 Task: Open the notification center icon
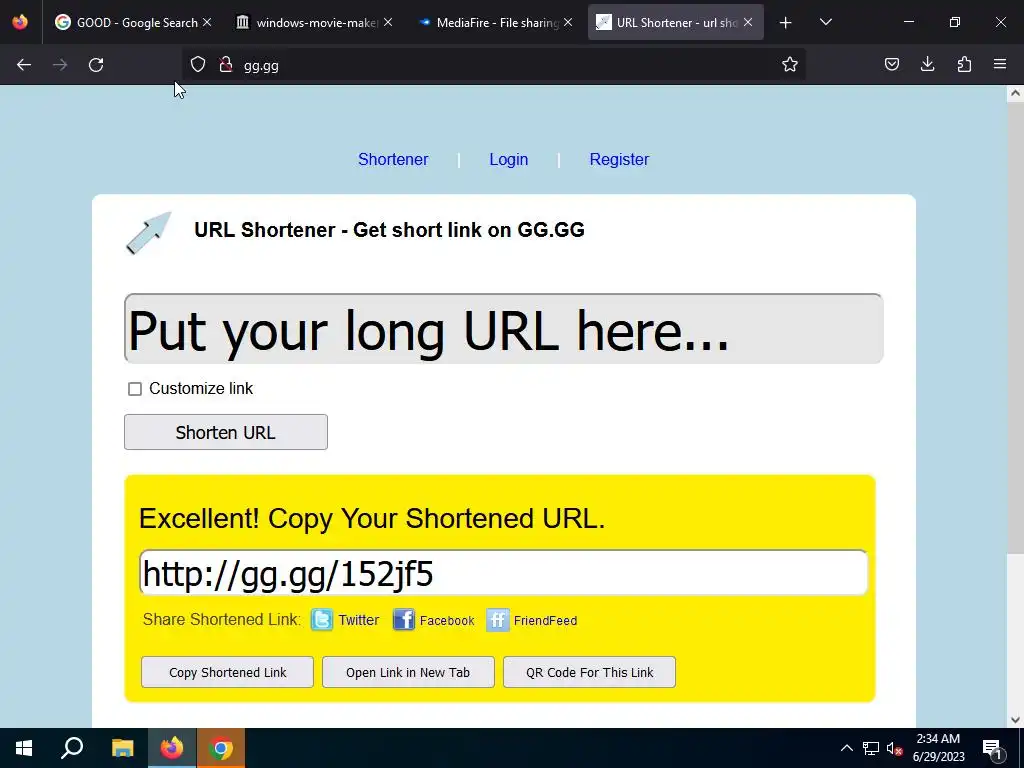click(x=992, y=749)
